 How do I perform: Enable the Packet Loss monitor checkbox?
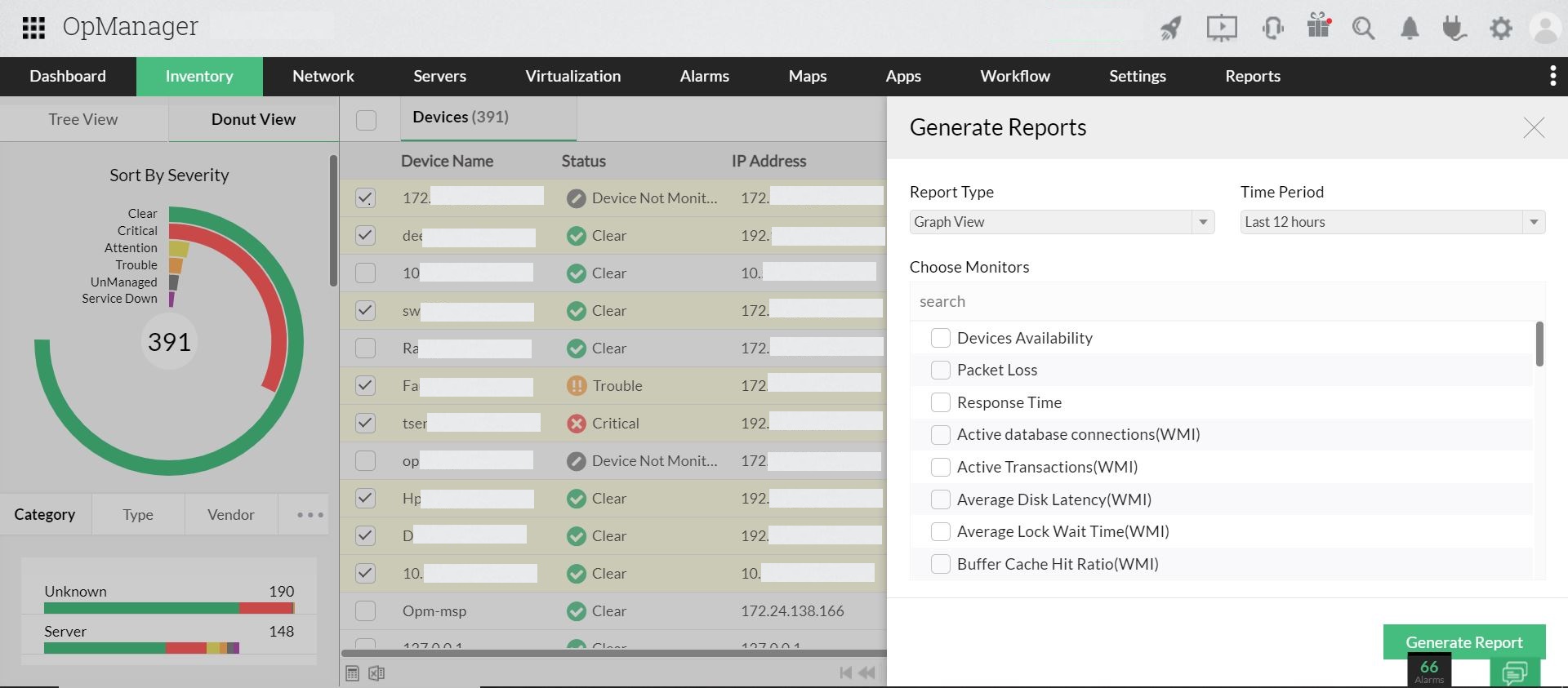coord(941,371)
